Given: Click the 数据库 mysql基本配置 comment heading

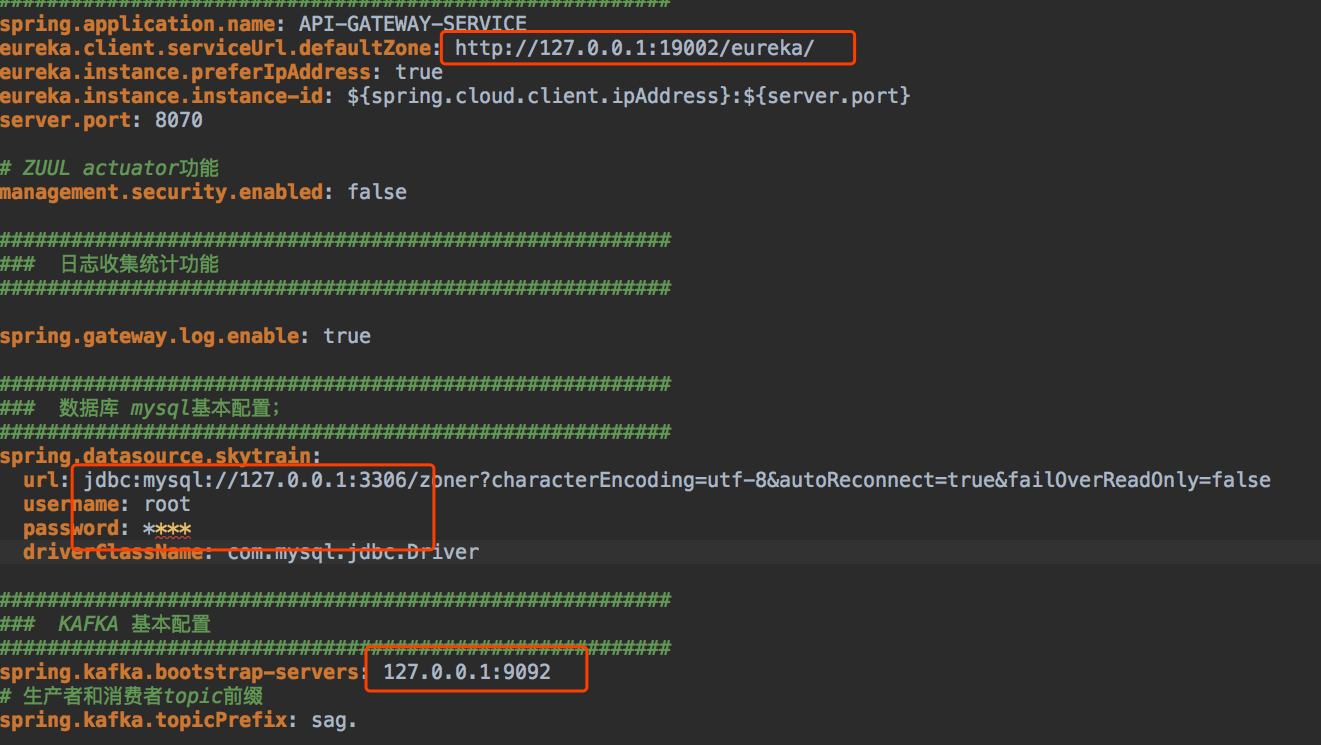Looking at the screenshot, I should tap(141, 408).
